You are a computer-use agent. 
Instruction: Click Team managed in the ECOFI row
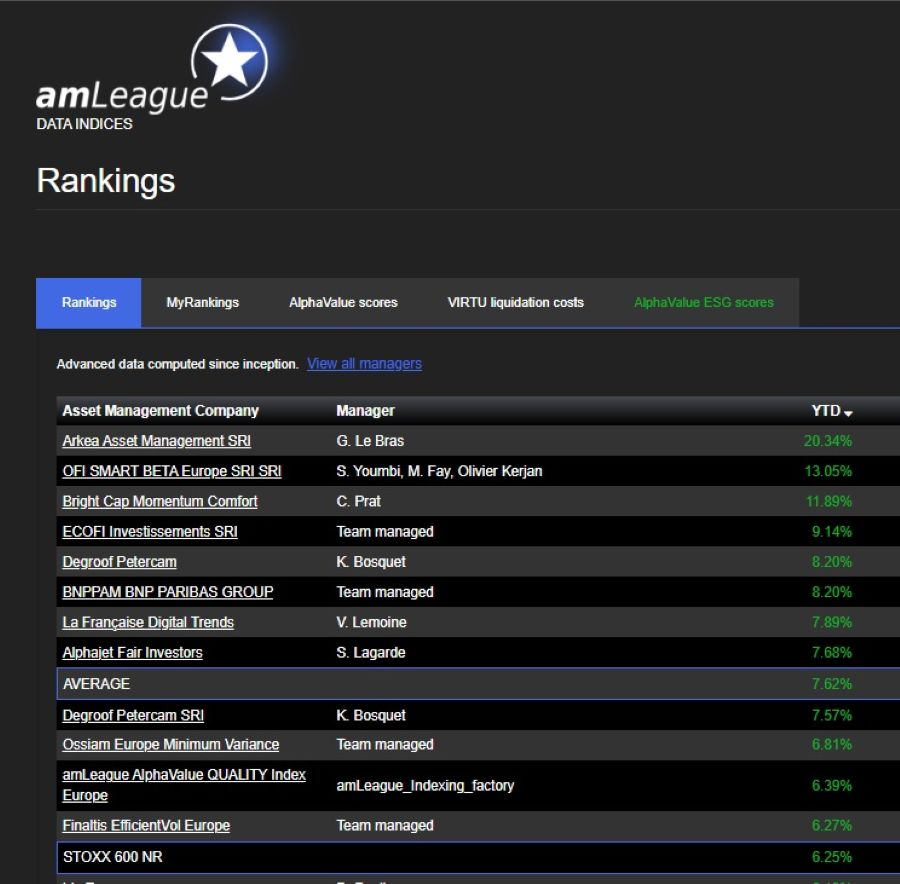(385, 532)
